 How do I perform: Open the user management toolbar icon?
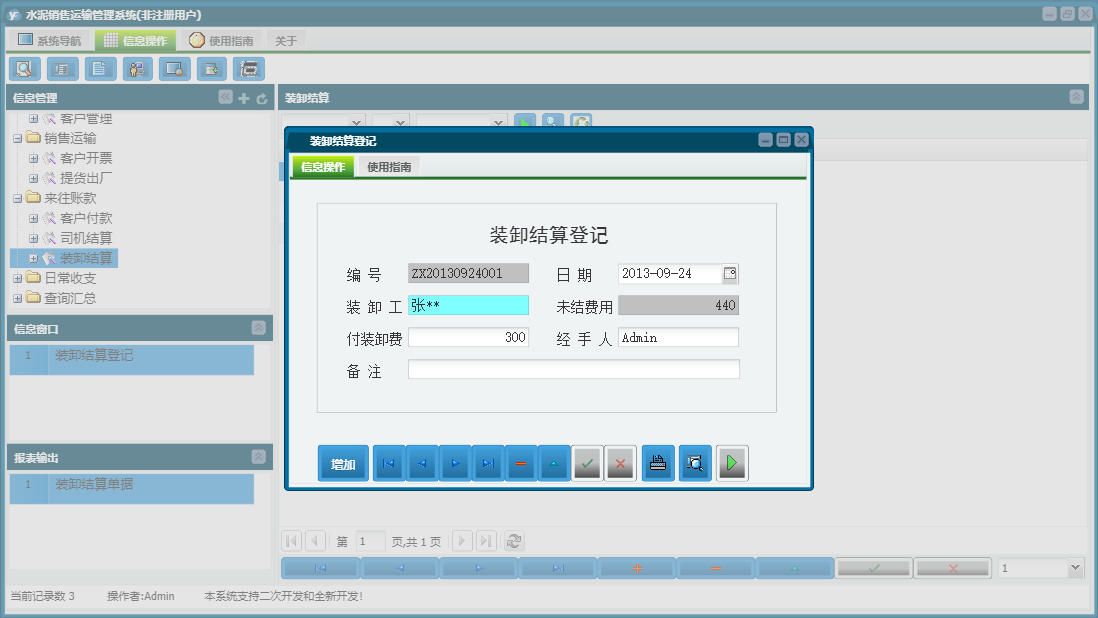136,69
